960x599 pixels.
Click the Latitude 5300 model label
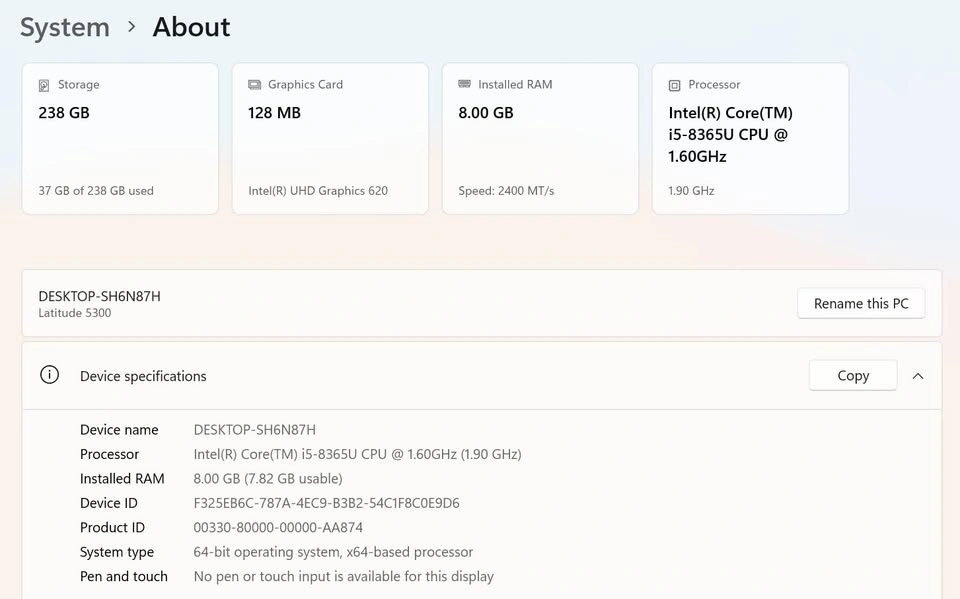75,313
